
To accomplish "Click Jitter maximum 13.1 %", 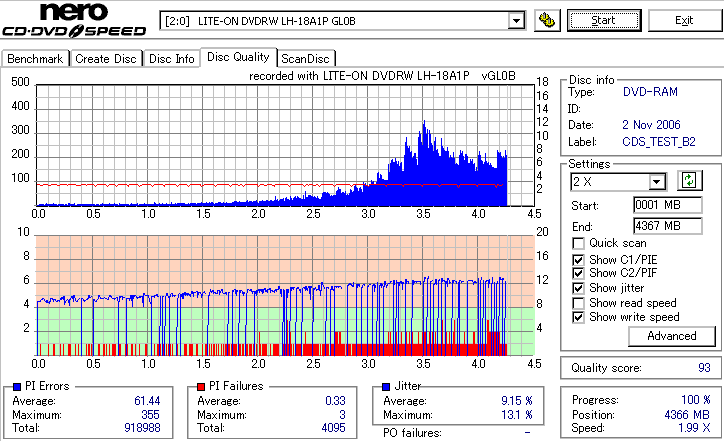I will pos(517,415).
